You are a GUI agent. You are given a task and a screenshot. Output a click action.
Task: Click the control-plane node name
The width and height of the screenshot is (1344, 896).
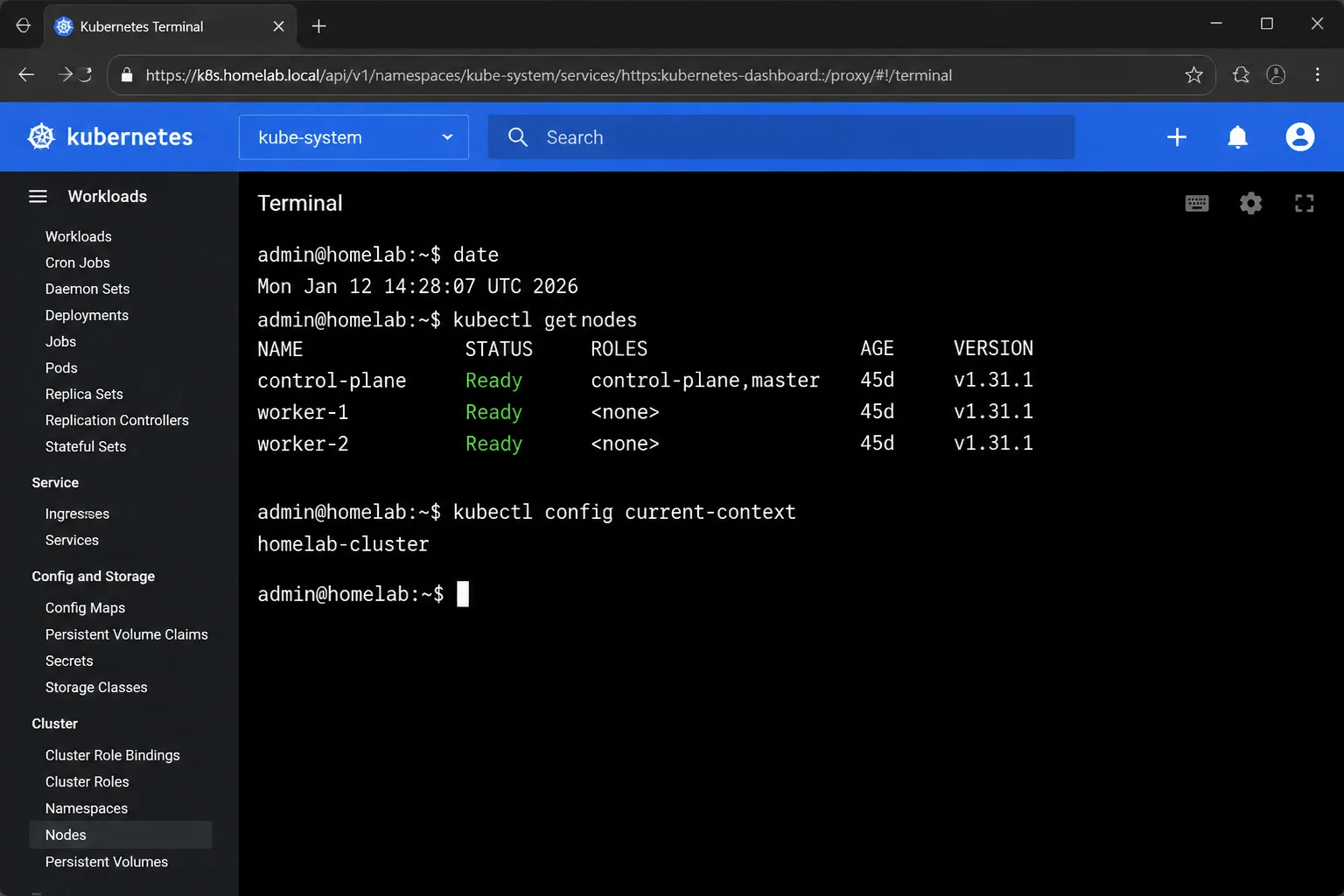(x=332, y=381)
